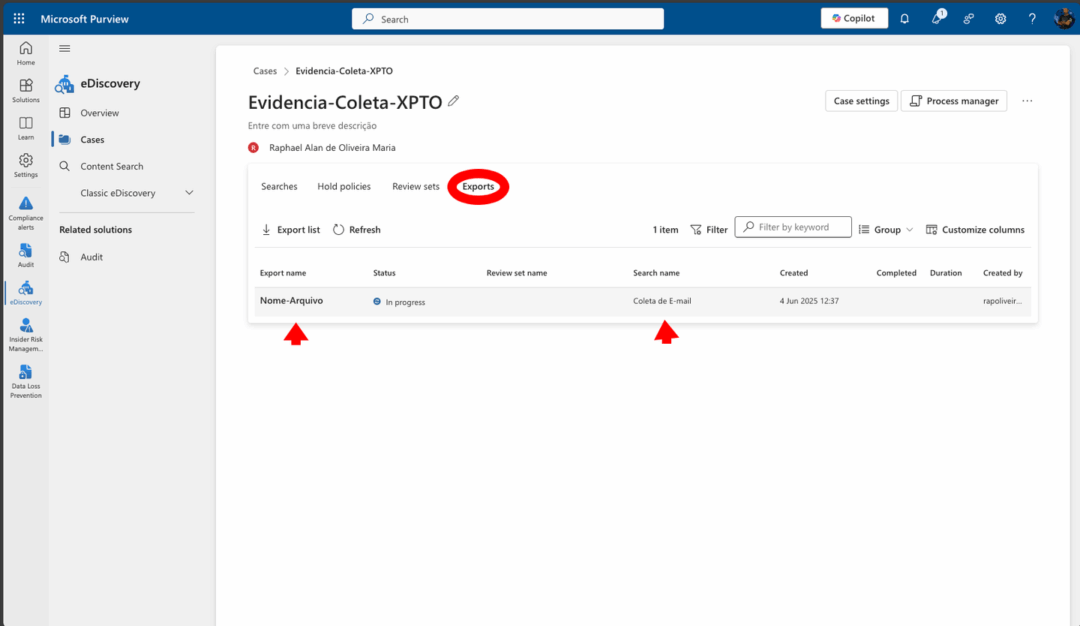
Task: Open the user profile avatar
Action: tap(1063, 19)
